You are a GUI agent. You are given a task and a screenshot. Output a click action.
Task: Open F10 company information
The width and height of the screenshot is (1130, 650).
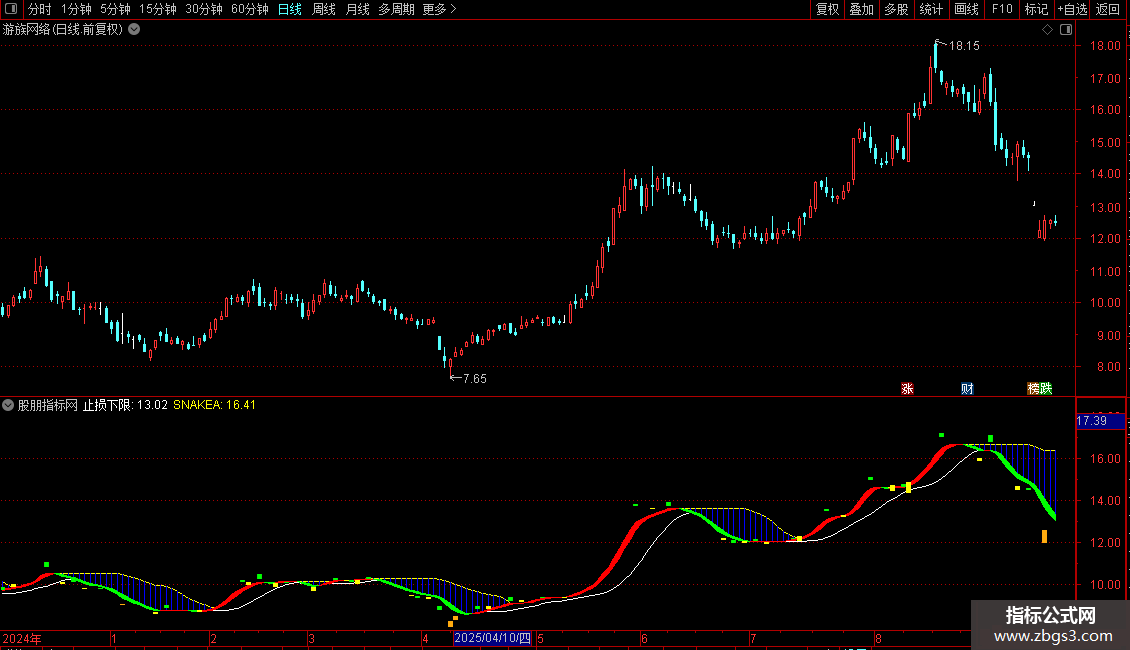(x=1002, y=9)
